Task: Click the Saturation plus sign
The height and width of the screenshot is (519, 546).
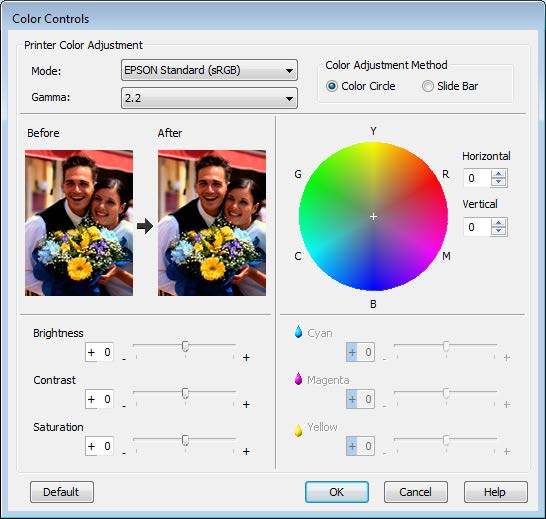Action: pyautogui.click(x=246, y=451)
